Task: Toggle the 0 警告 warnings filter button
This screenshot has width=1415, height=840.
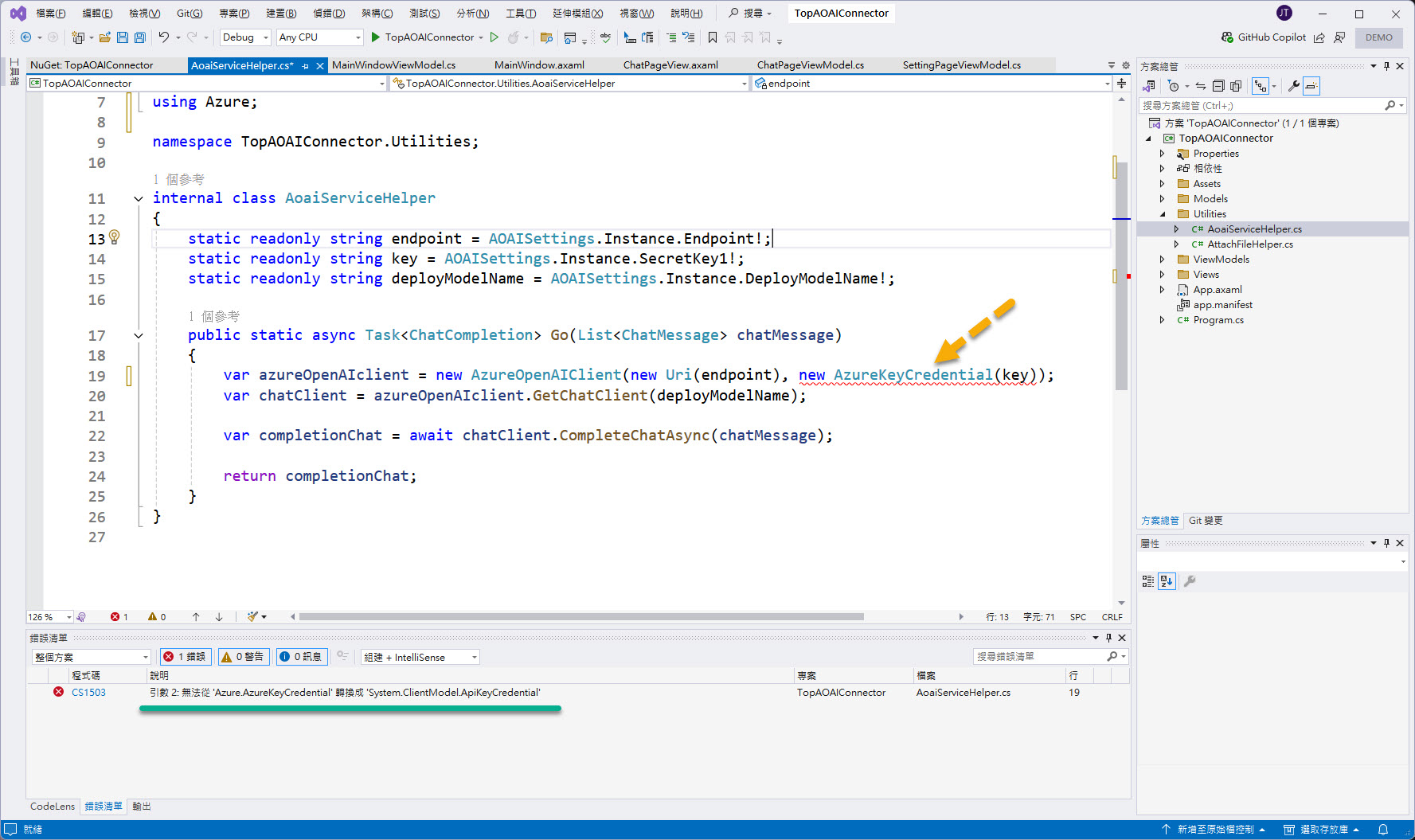Action: coord(244,657)
